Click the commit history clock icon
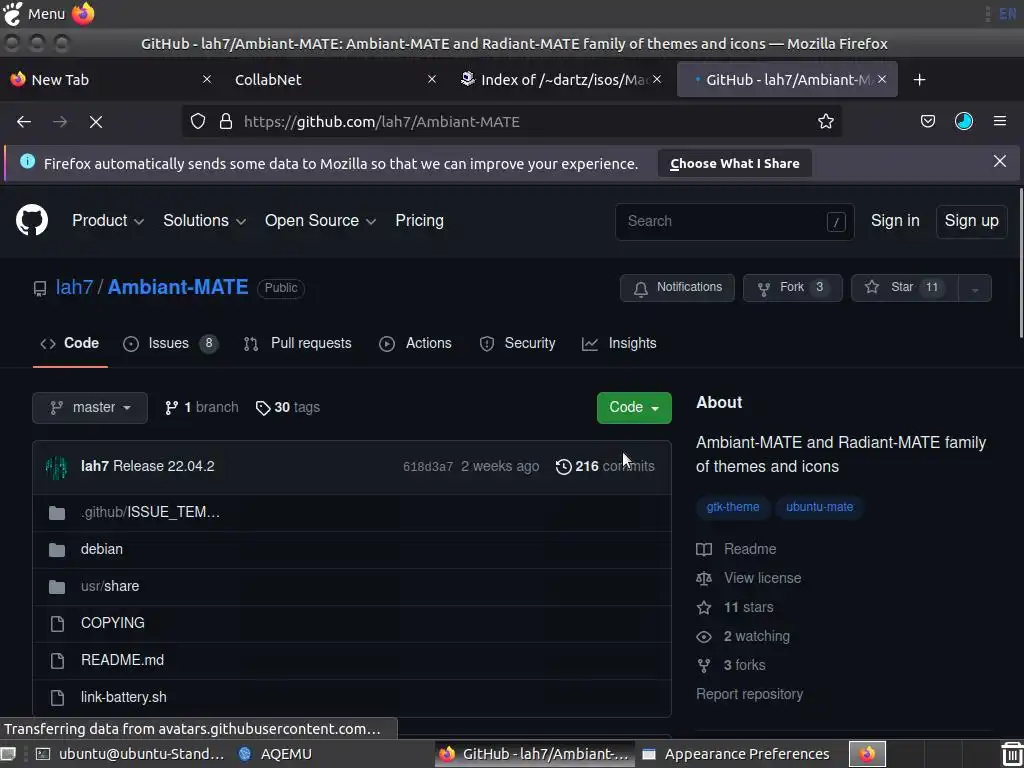Viewport: 1024px width, 768px height. click(564, 466)
